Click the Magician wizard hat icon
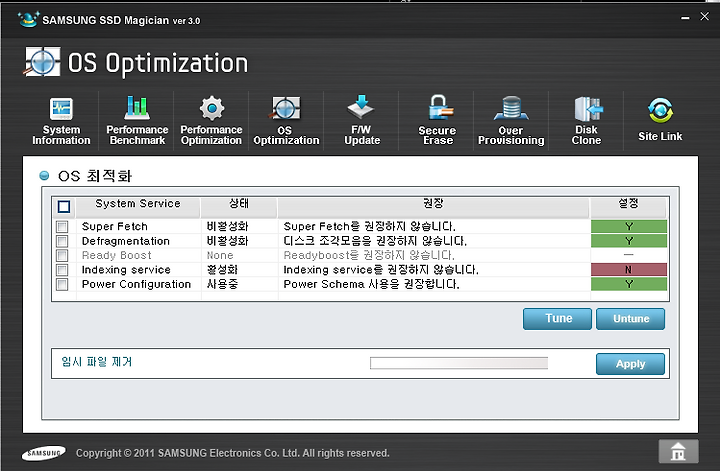This screenshot has width=720, height=471. [28, 20]
